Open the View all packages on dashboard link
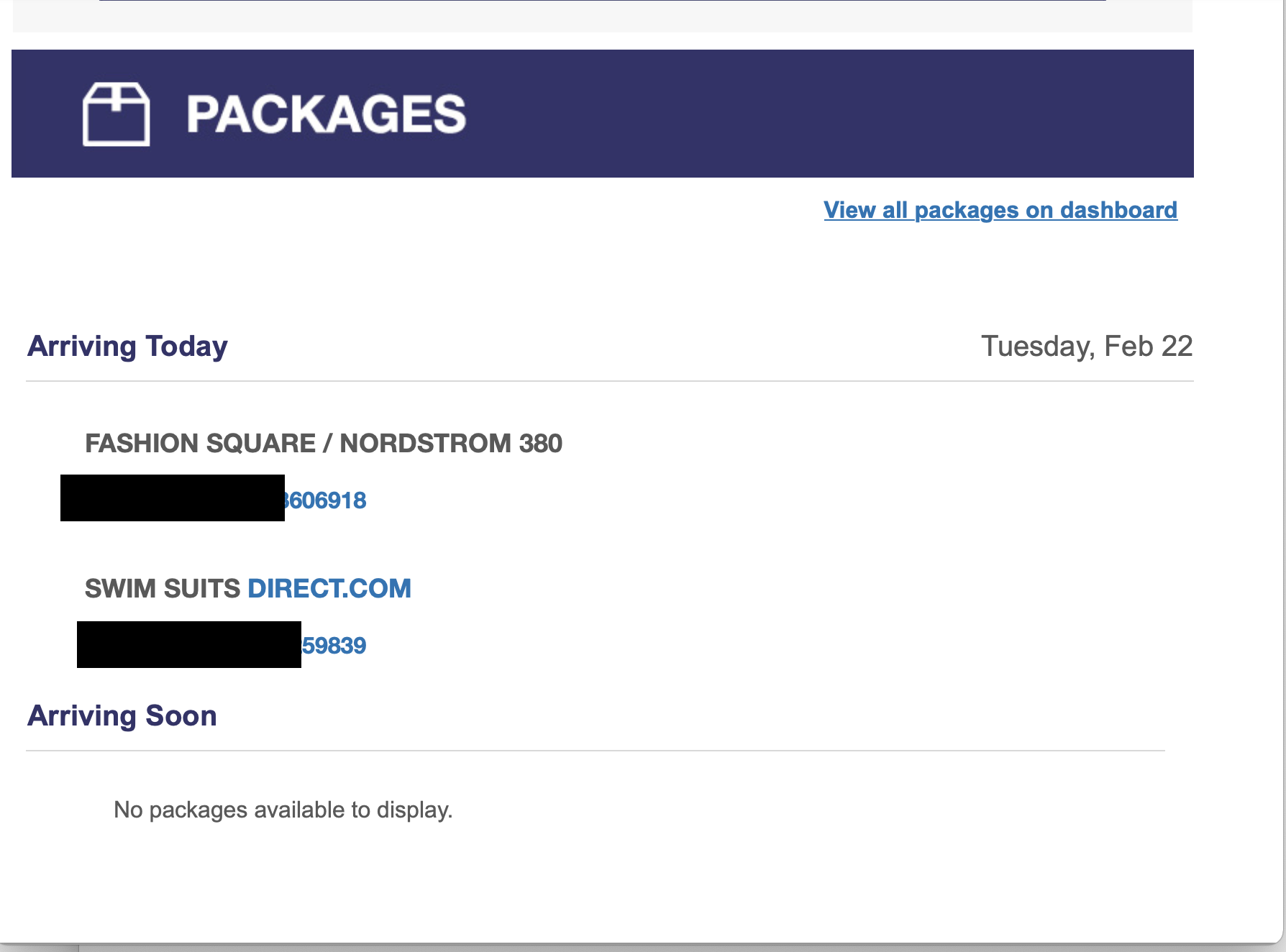The width and height of the screenshot is (1286, 952). [1000, 211]
